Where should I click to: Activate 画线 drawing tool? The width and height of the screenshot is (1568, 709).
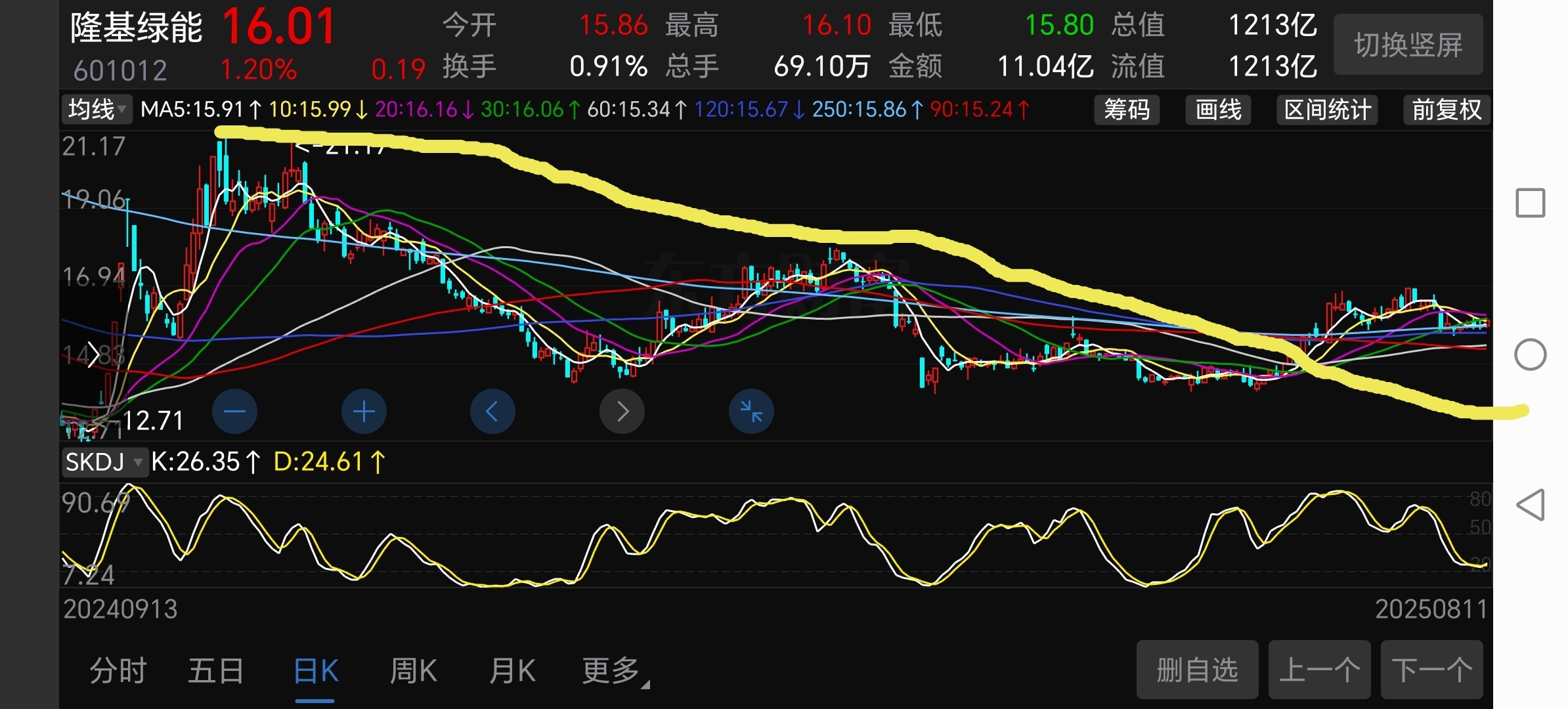point(1218,110)
